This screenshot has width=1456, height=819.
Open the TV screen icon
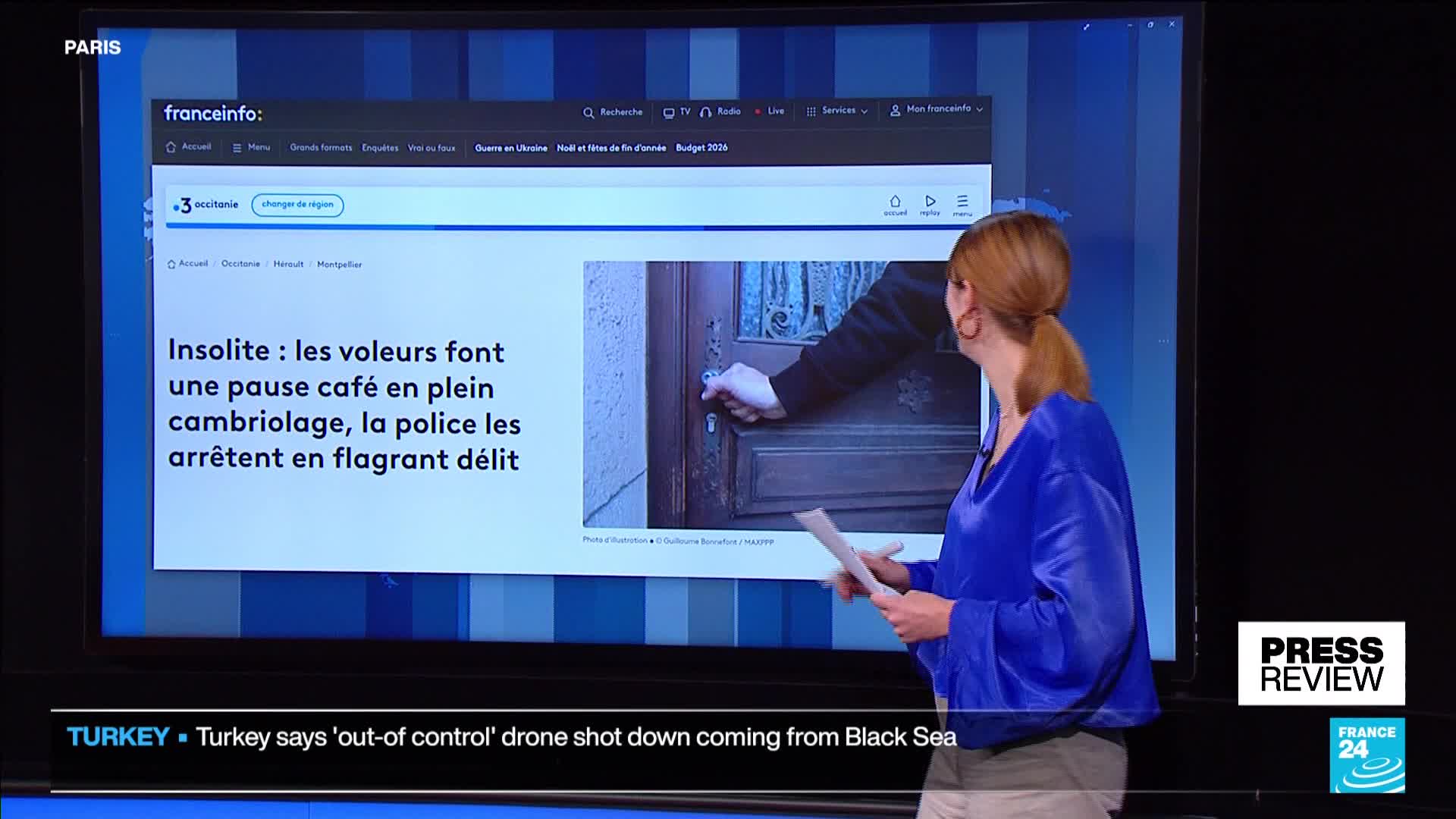tap(669, 113)
